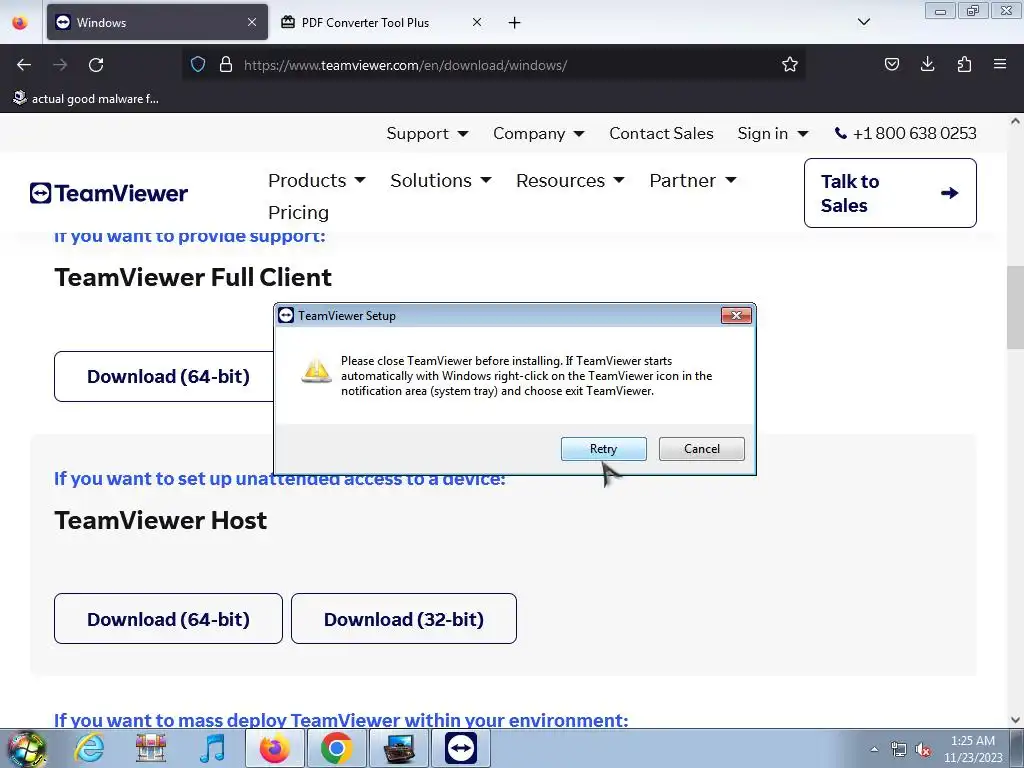Open the Firefox hamburger application menu
Image resolution: width=1024 pixels, height=768 pixels.
(1000, 64)
